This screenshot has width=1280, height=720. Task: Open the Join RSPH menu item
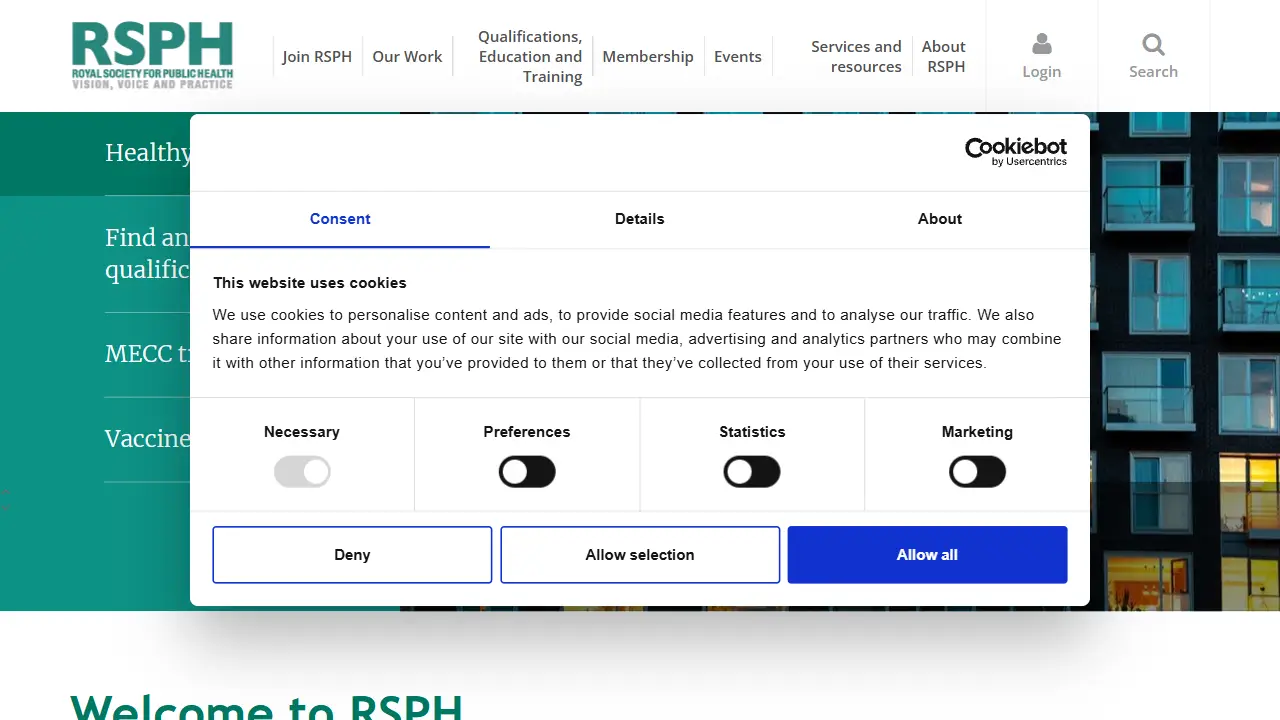317,57
